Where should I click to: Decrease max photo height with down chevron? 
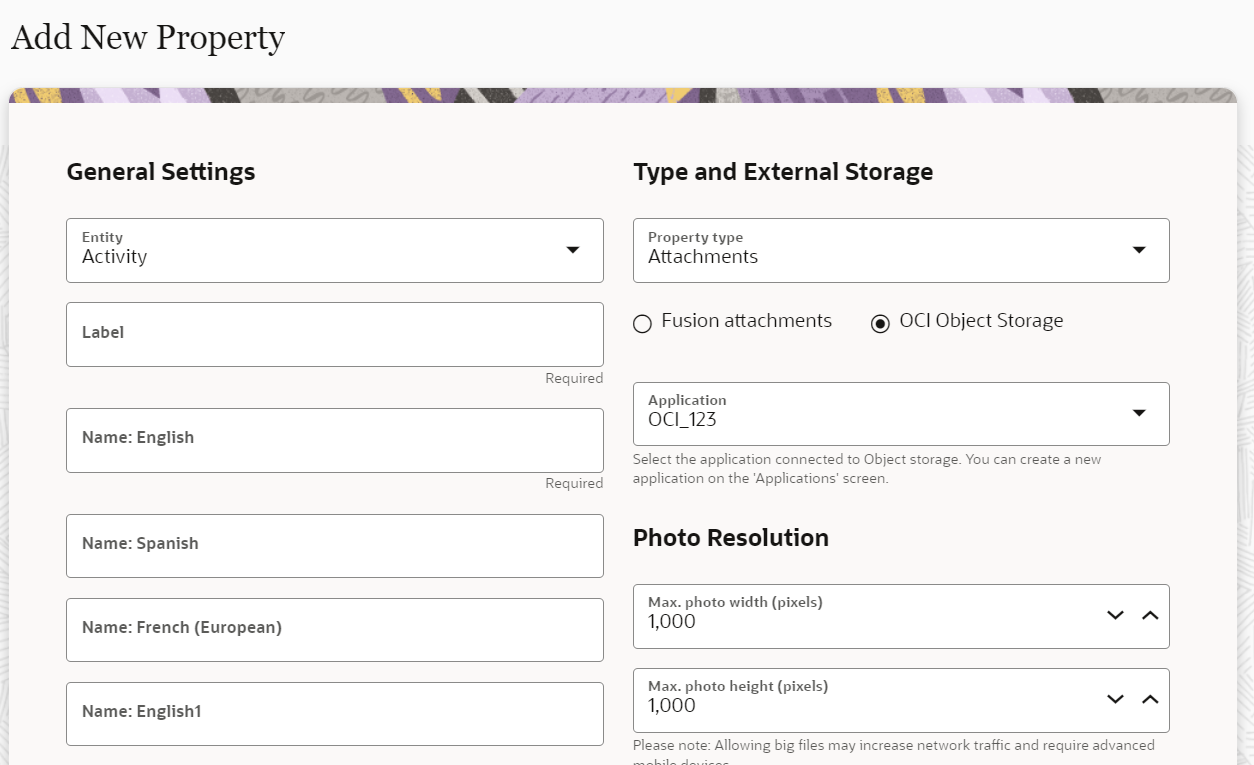click(1116, 699)
